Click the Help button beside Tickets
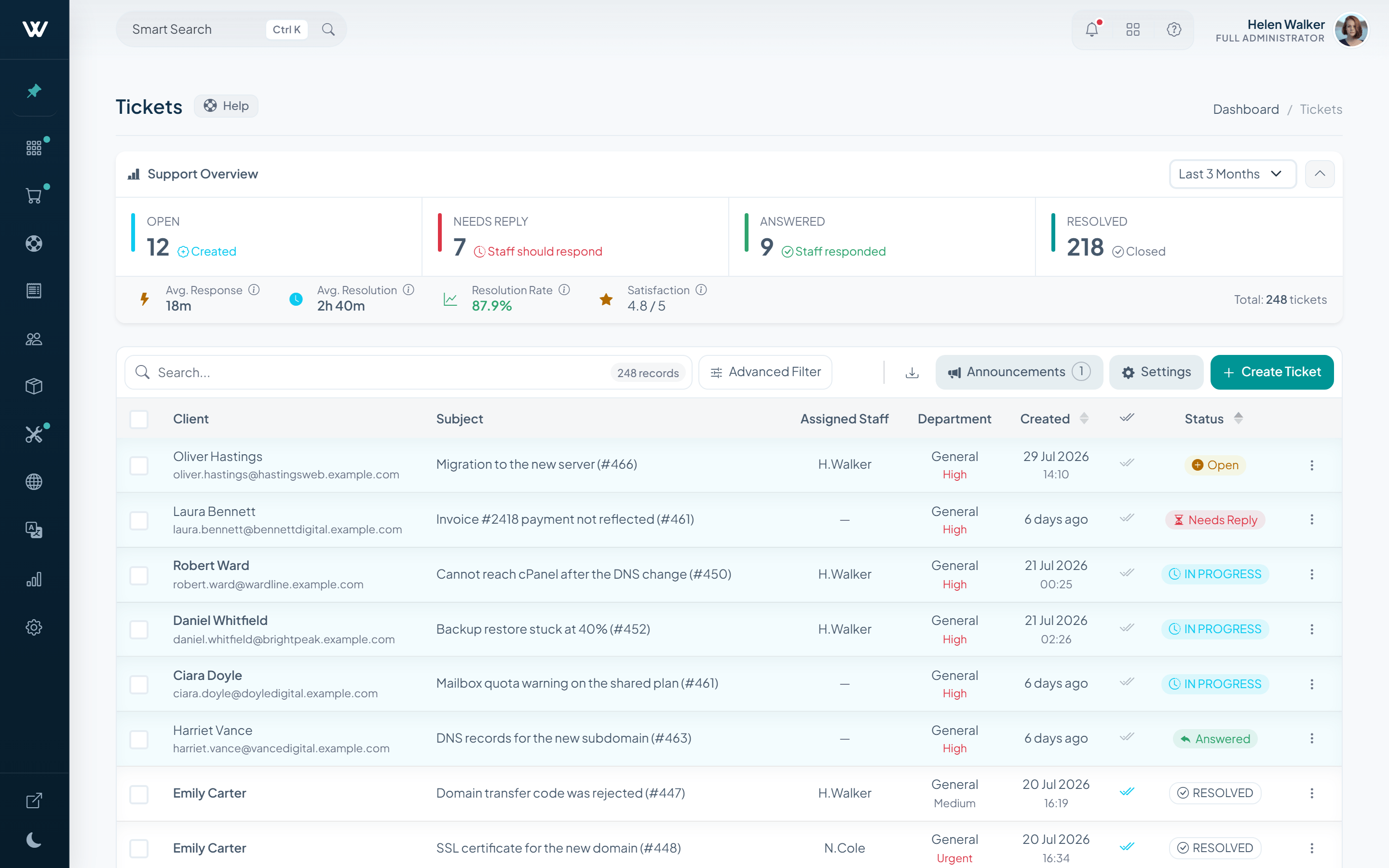The image size is (1389, 868). (226, 106)
